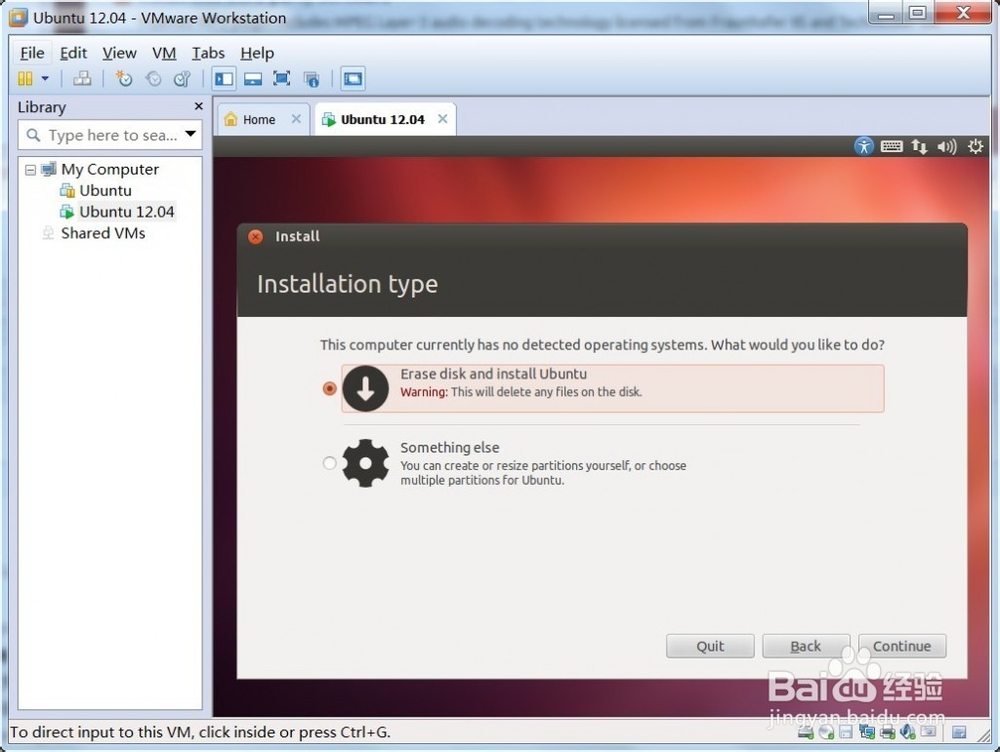Select the Something else radio button
Screen dimensions: 1000x752
pos(329,463)
